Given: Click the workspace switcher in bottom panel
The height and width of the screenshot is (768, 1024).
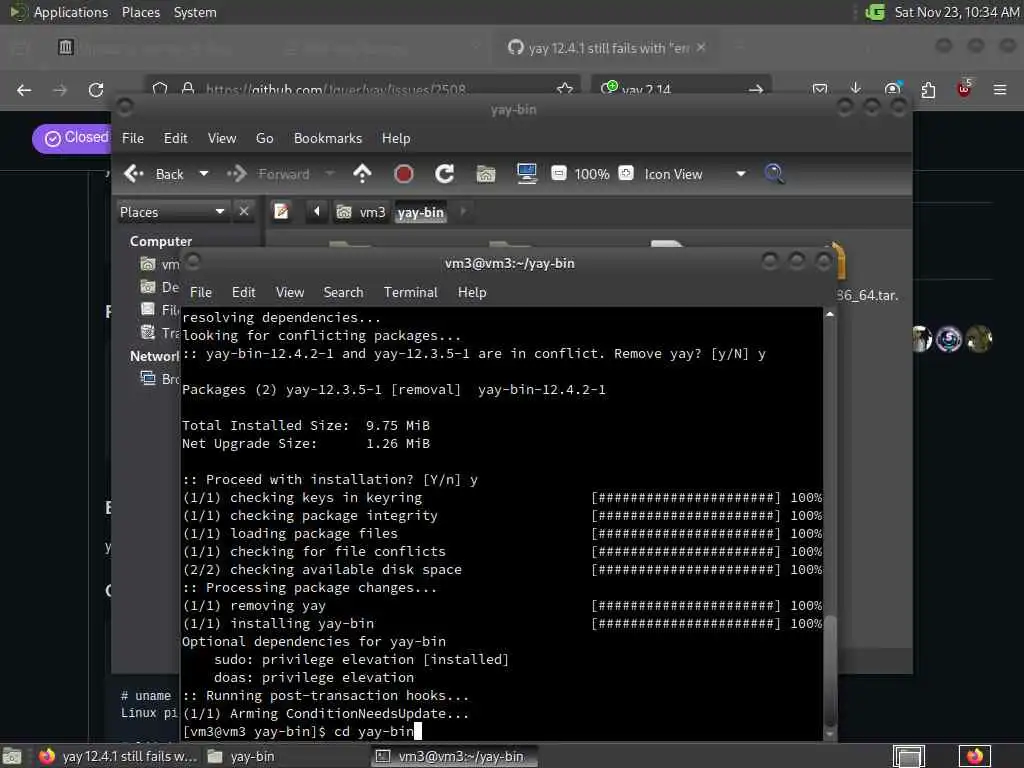Looking at the screenshot, I should pos(909,756).
